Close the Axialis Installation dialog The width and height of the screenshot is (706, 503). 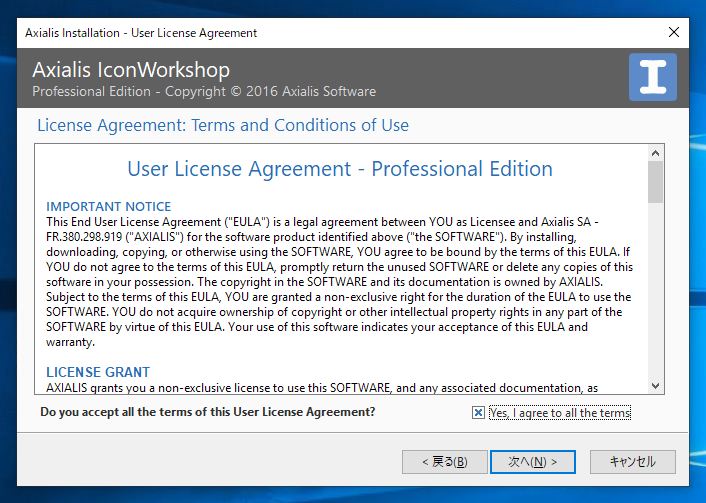(x=674, y=32)
